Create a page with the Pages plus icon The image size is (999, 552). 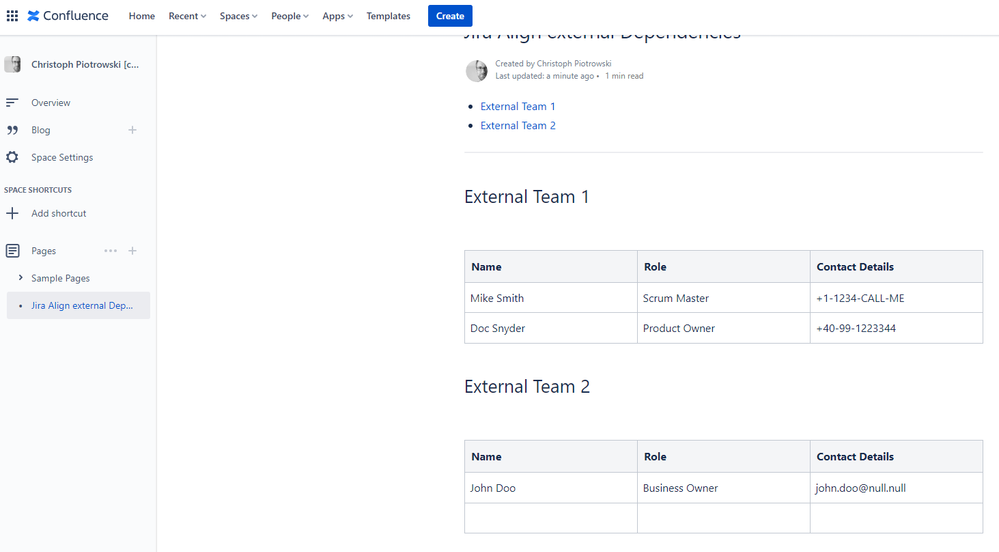133,251
